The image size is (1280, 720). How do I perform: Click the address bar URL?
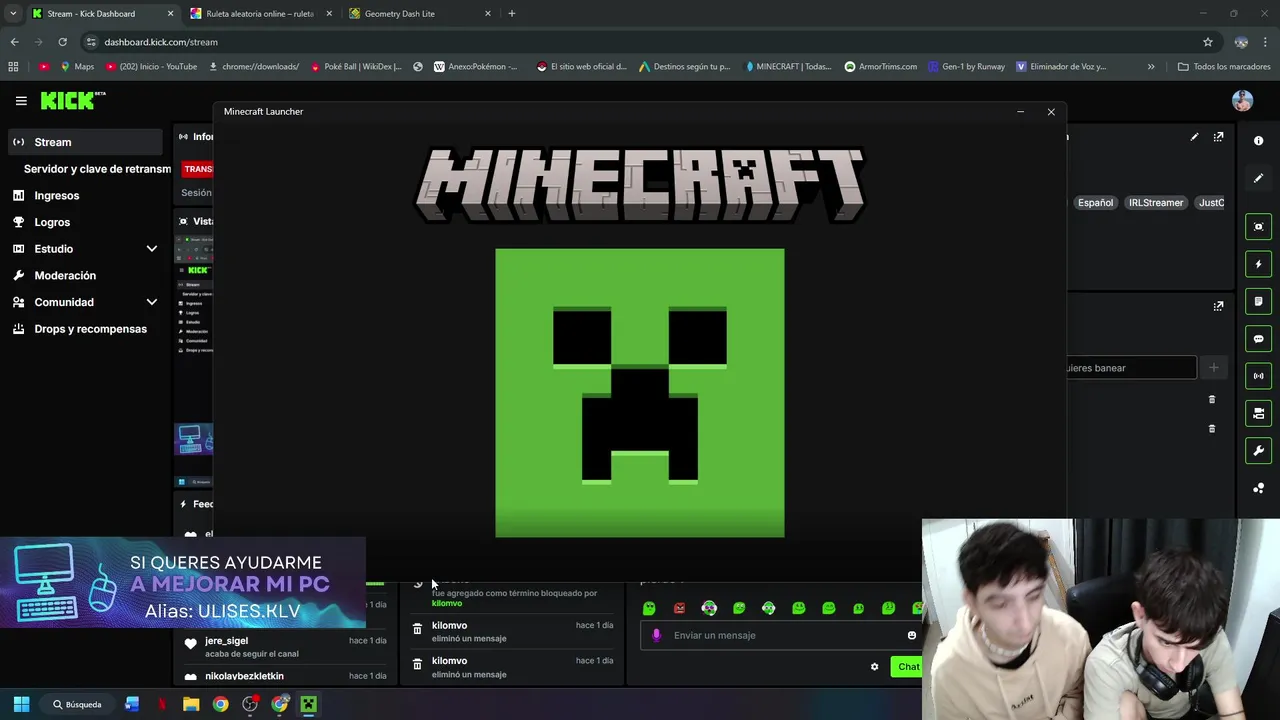click(161, 42)
